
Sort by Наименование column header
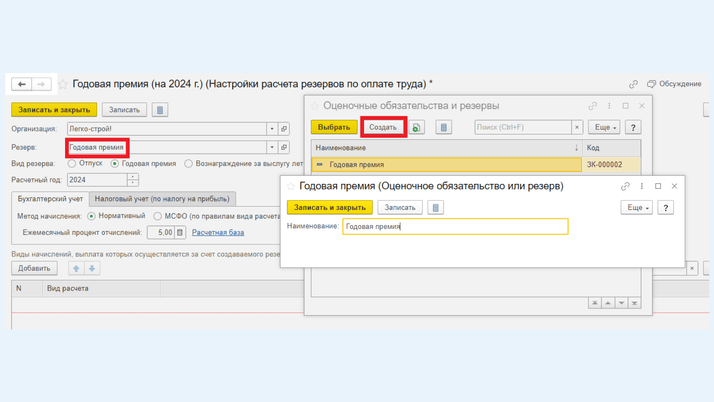click(447, 148)
